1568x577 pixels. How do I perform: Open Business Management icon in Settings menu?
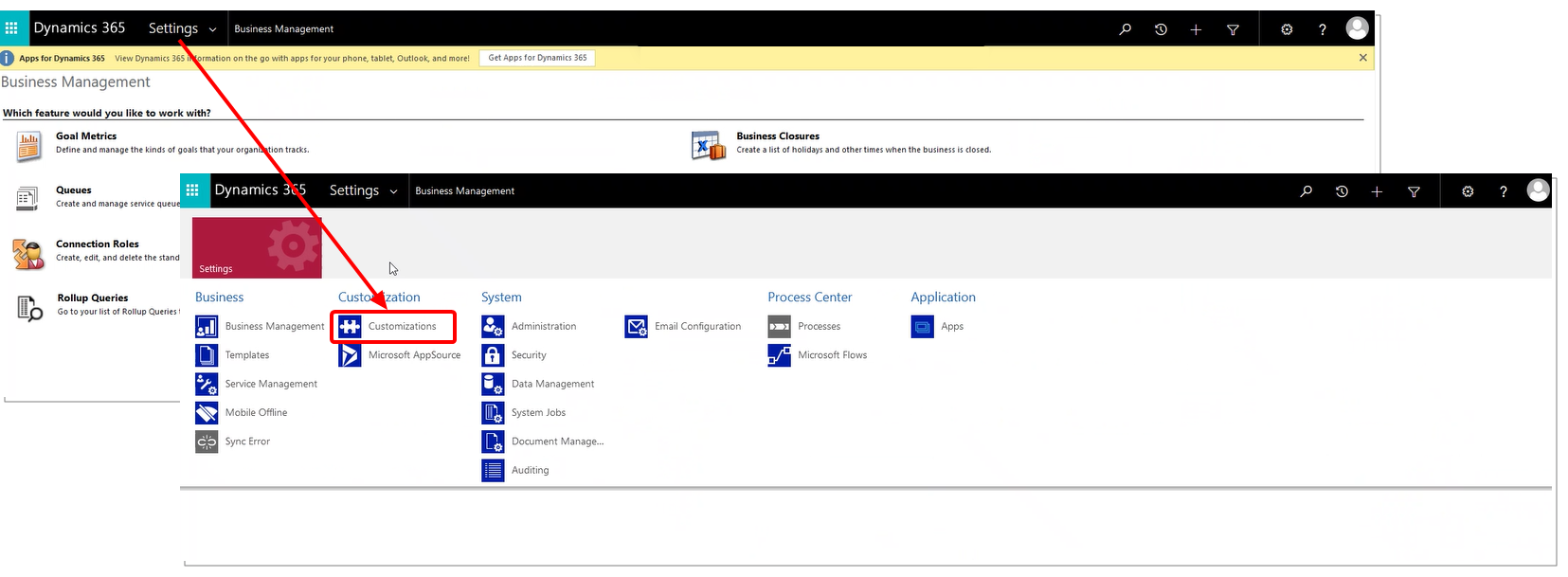pyautogui.click(x=207, y=326)
